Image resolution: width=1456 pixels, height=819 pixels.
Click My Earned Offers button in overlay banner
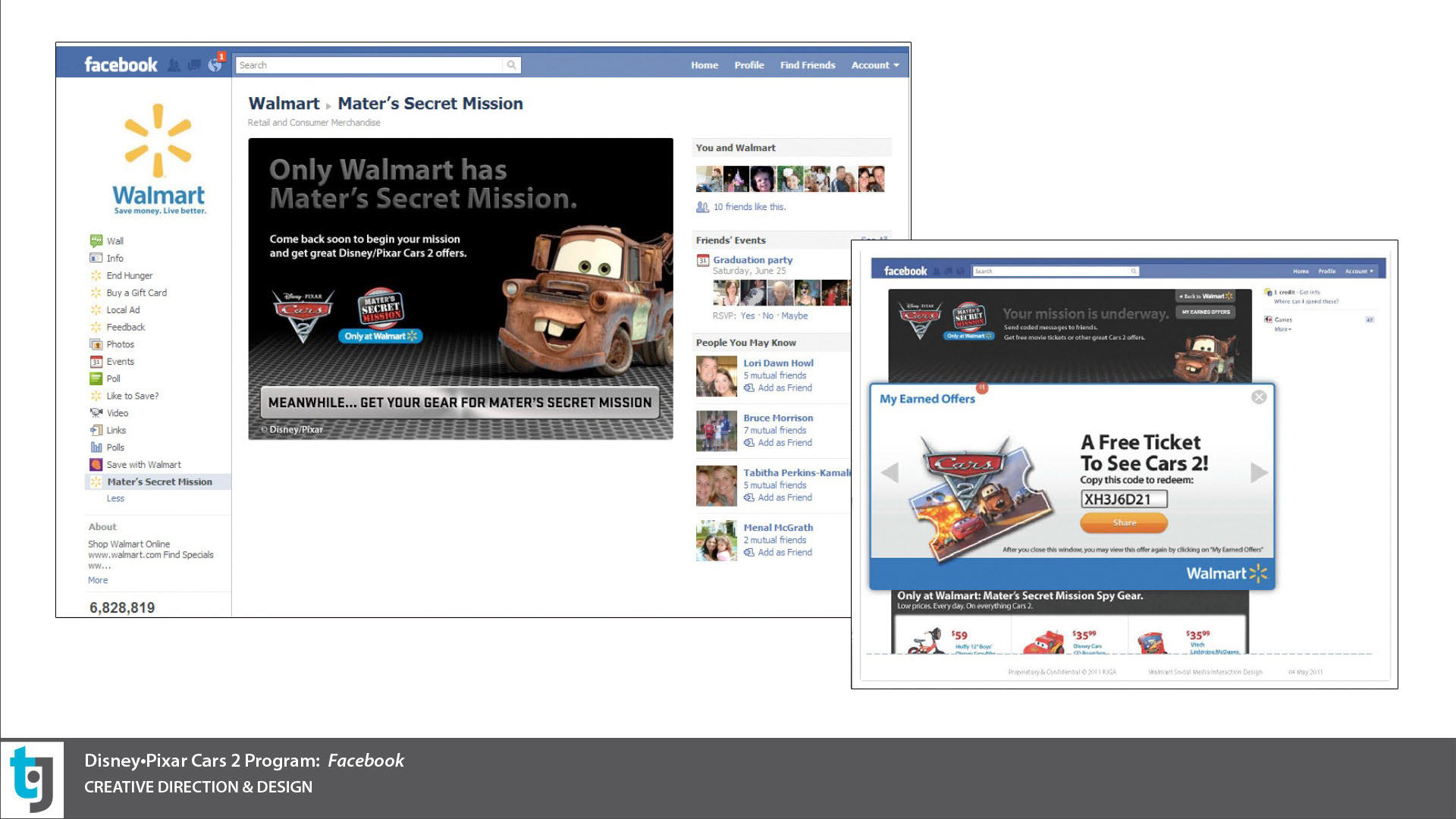coord(1206,312)
